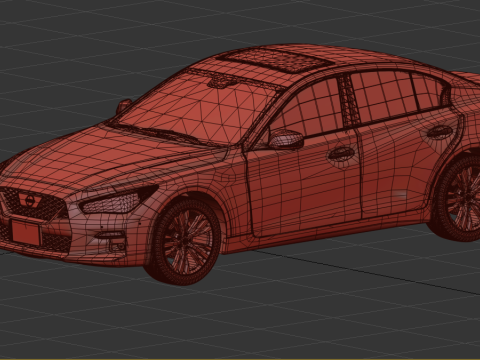
Task: Select the fog light in front bumper
Action: point(116,246)
